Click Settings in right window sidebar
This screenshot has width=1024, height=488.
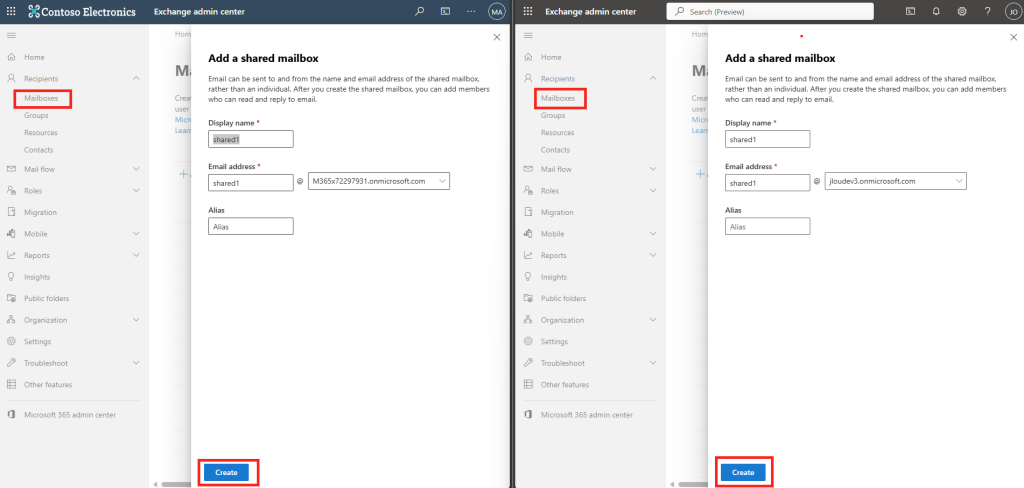(554, 342)
